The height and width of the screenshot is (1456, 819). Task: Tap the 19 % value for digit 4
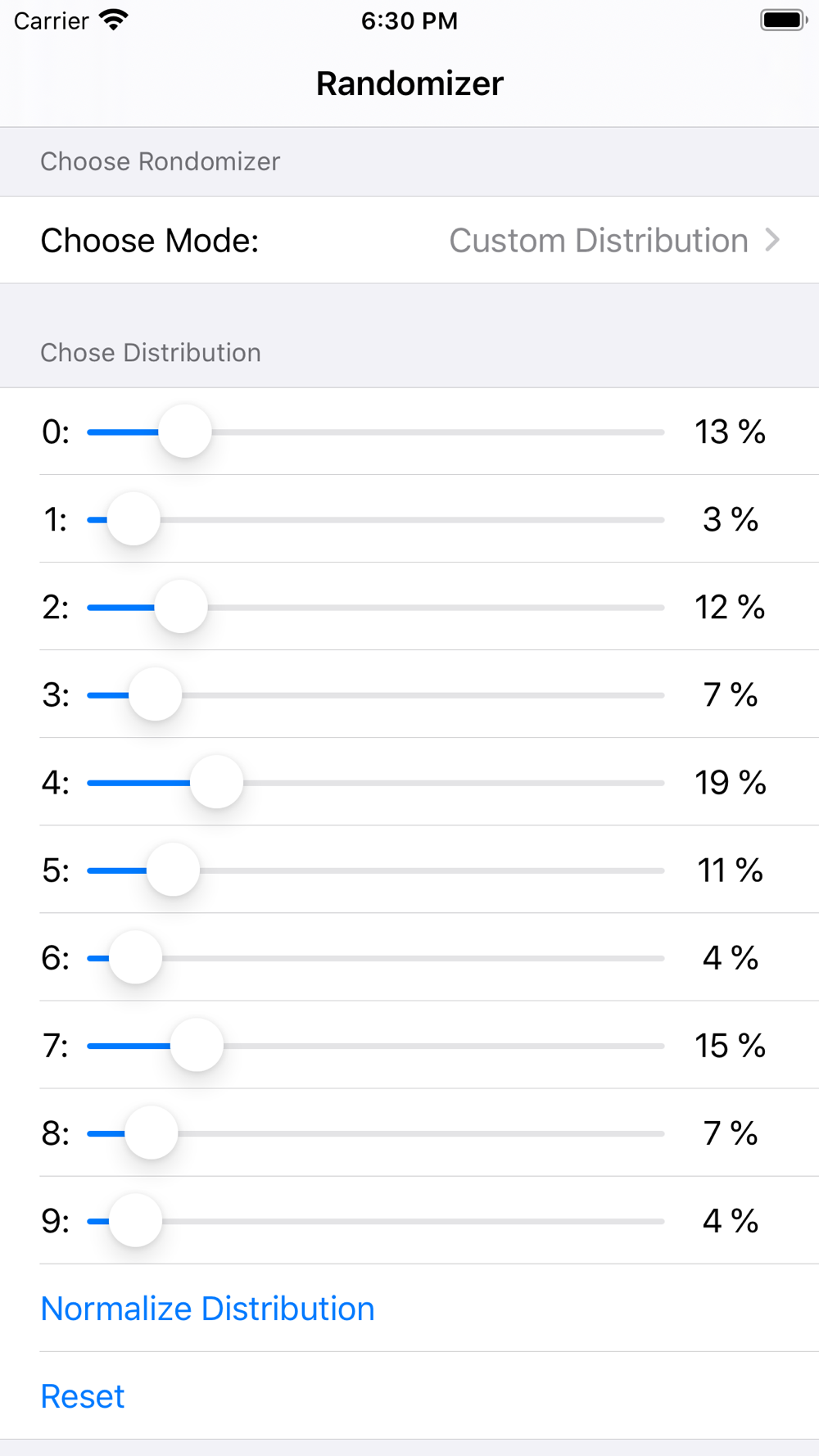click(730, 783)
